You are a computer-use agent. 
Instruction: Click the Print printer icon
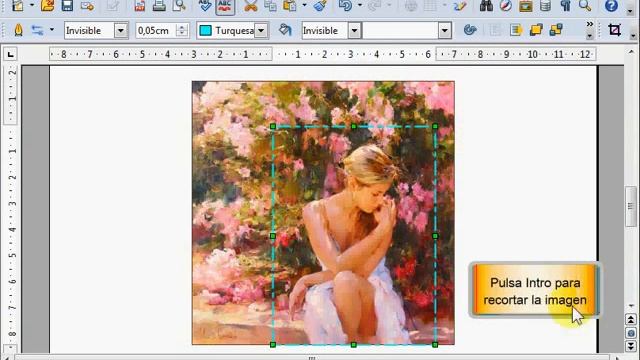point(159,5)
